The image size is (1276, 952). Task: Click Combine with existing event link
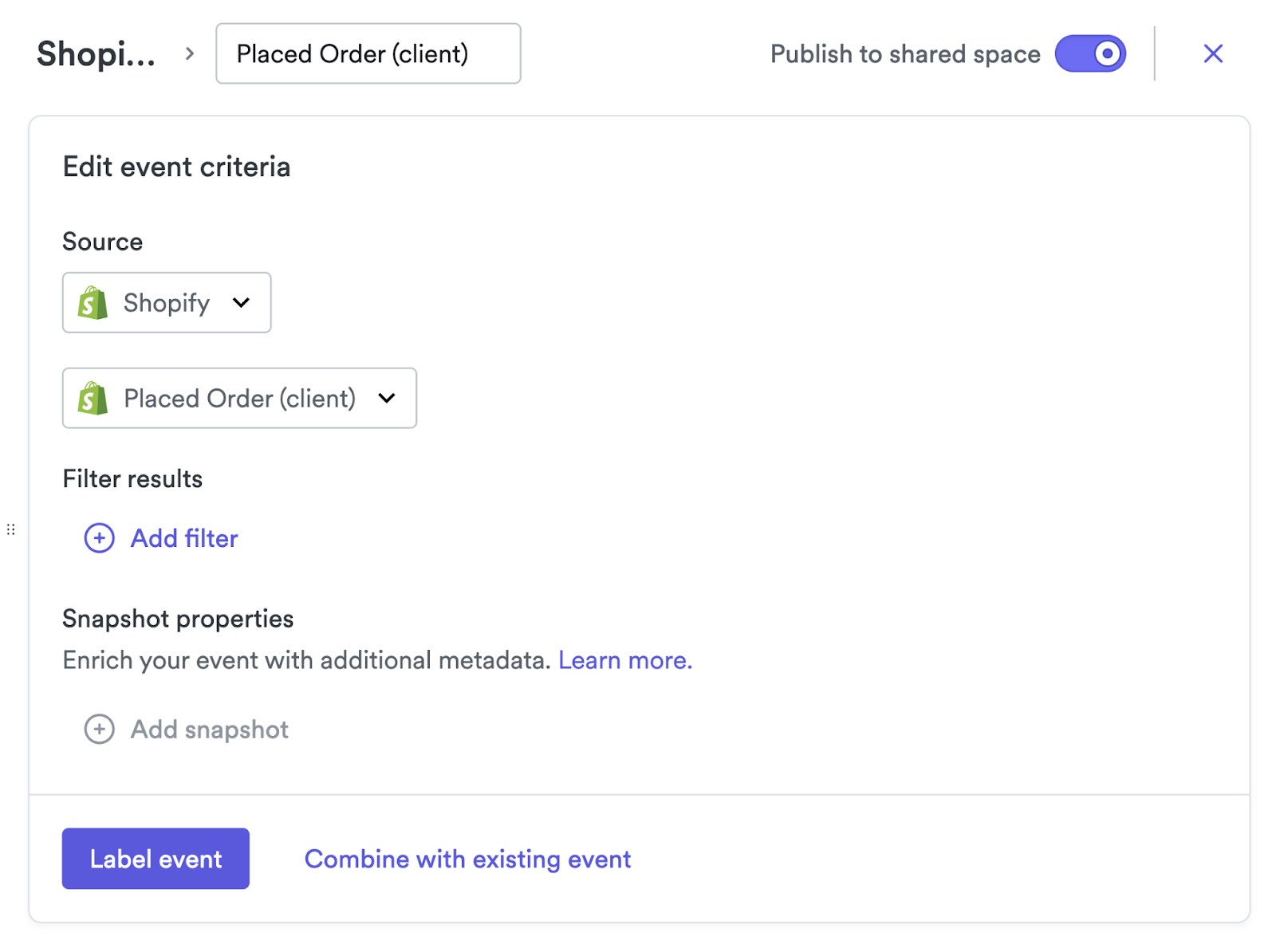[x=467, y=859]
